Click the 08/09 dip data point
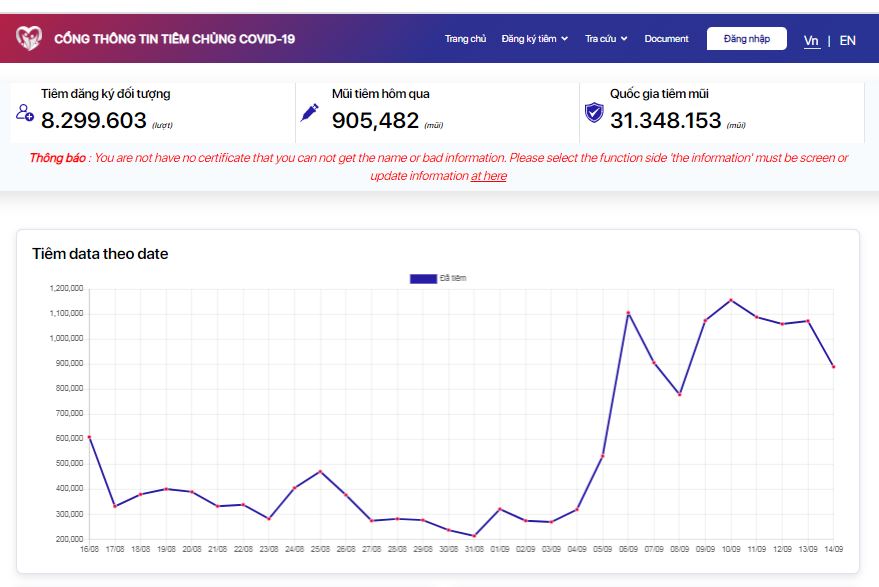879x587 pixels. 679,394
